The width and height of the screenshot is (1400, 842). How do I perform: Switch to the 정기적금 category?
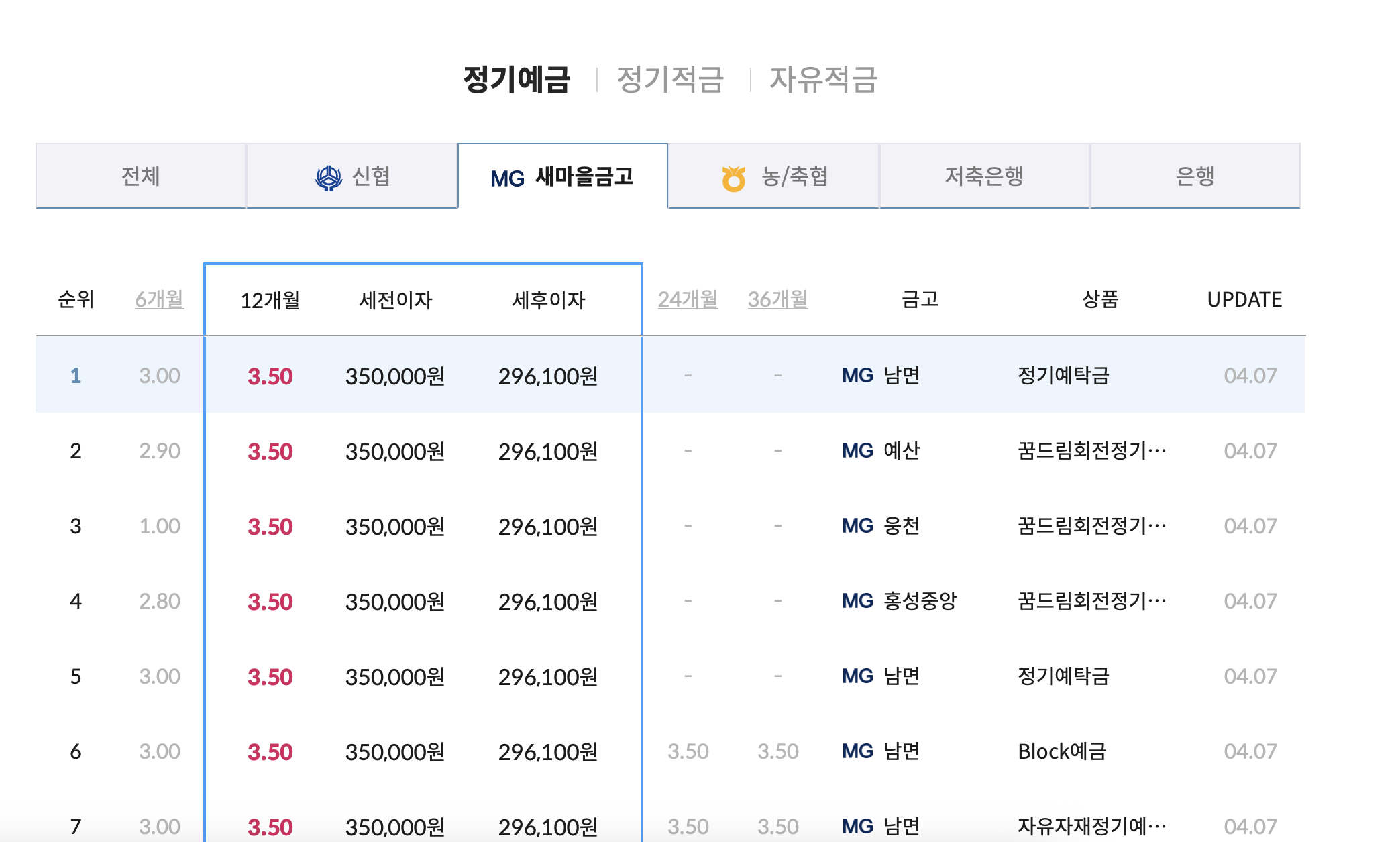coord(670,79)
